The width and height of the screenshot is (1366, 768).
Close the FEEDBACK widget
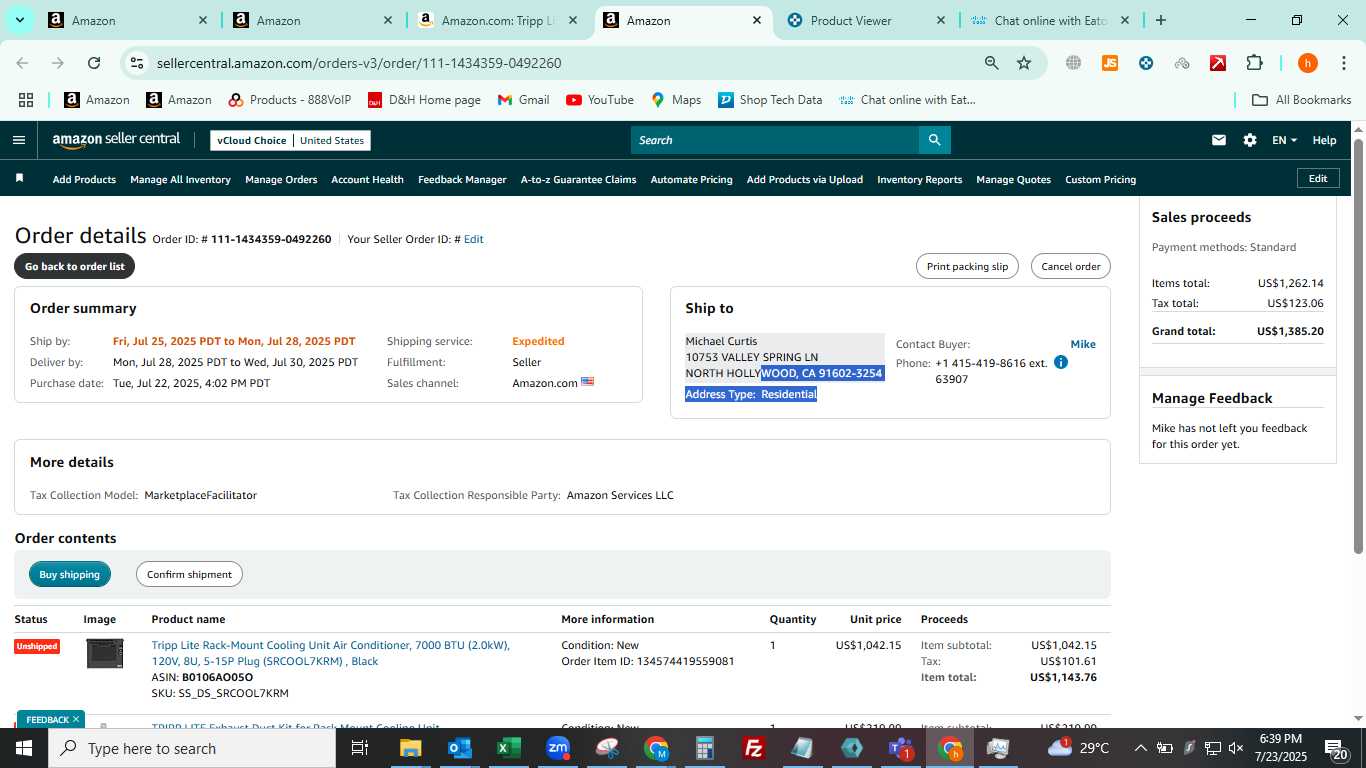[x=75, y=719]
